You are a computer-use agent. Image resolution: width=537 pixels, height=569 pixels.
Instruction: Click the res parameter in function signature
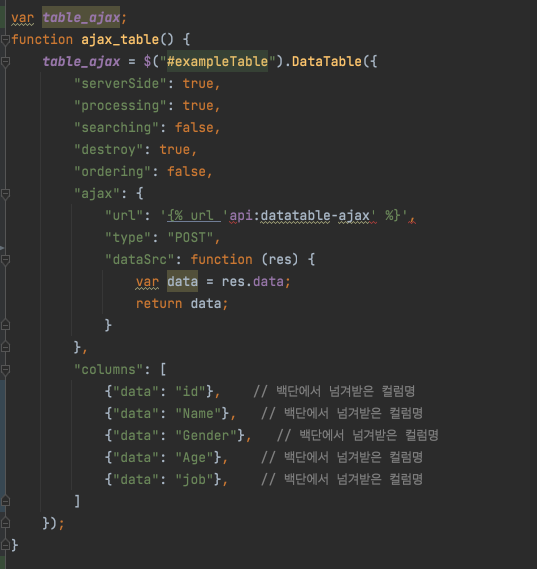pyautogui.click(x=280, y=259)
